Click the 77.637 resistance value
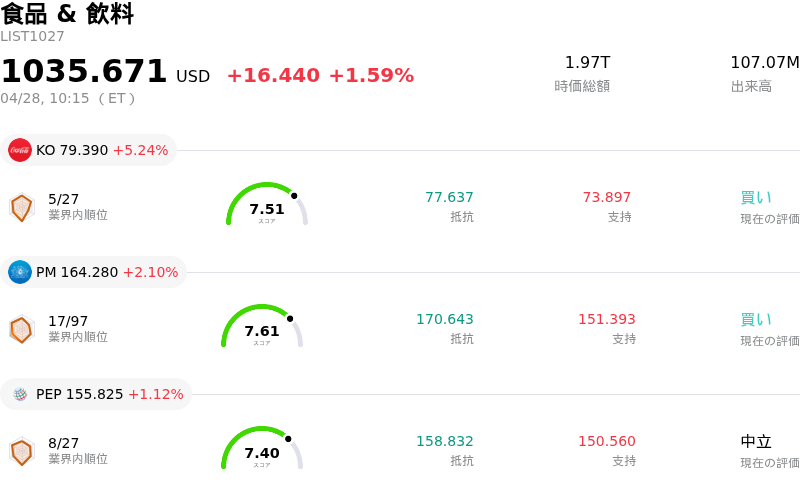Viewport: 800px width, 488px height. click(449, 198)
